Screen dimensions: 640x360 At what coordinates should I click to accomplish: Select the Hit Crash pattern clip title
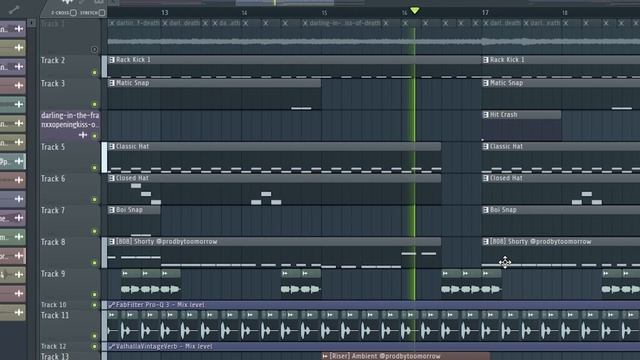point(504,115)
